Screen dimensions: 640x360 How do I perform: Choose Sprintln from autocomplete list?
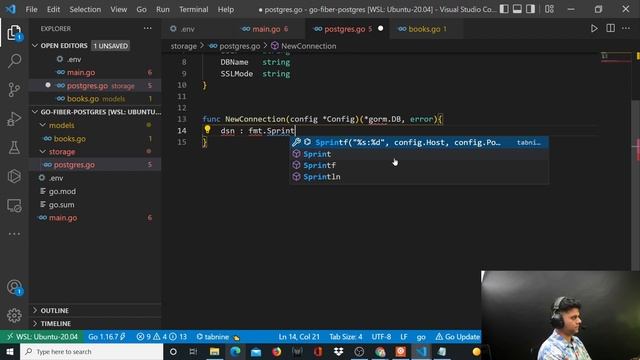tap(419, 177)
